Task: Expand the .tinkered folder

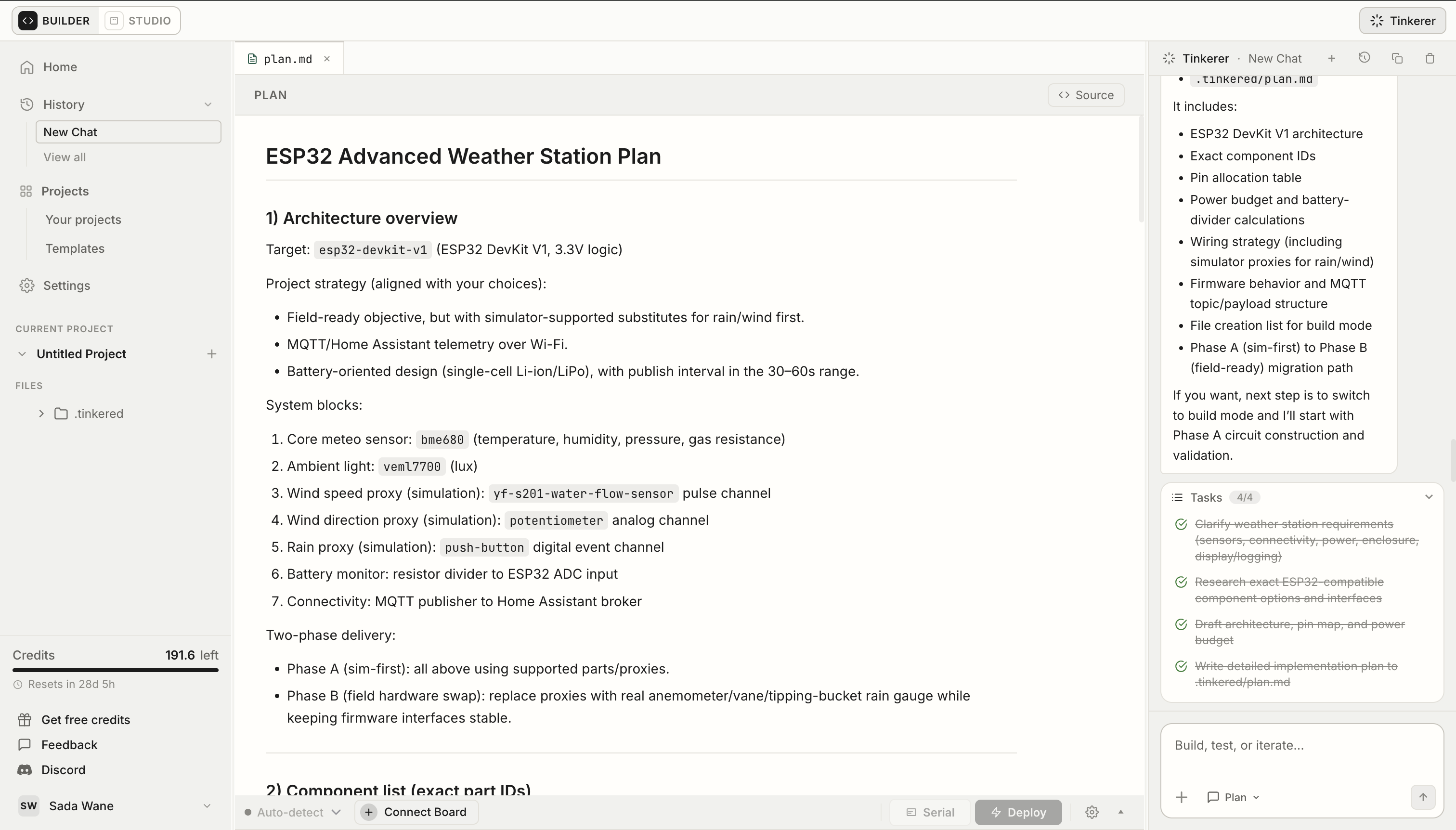Action: click(x=41, y=413)
